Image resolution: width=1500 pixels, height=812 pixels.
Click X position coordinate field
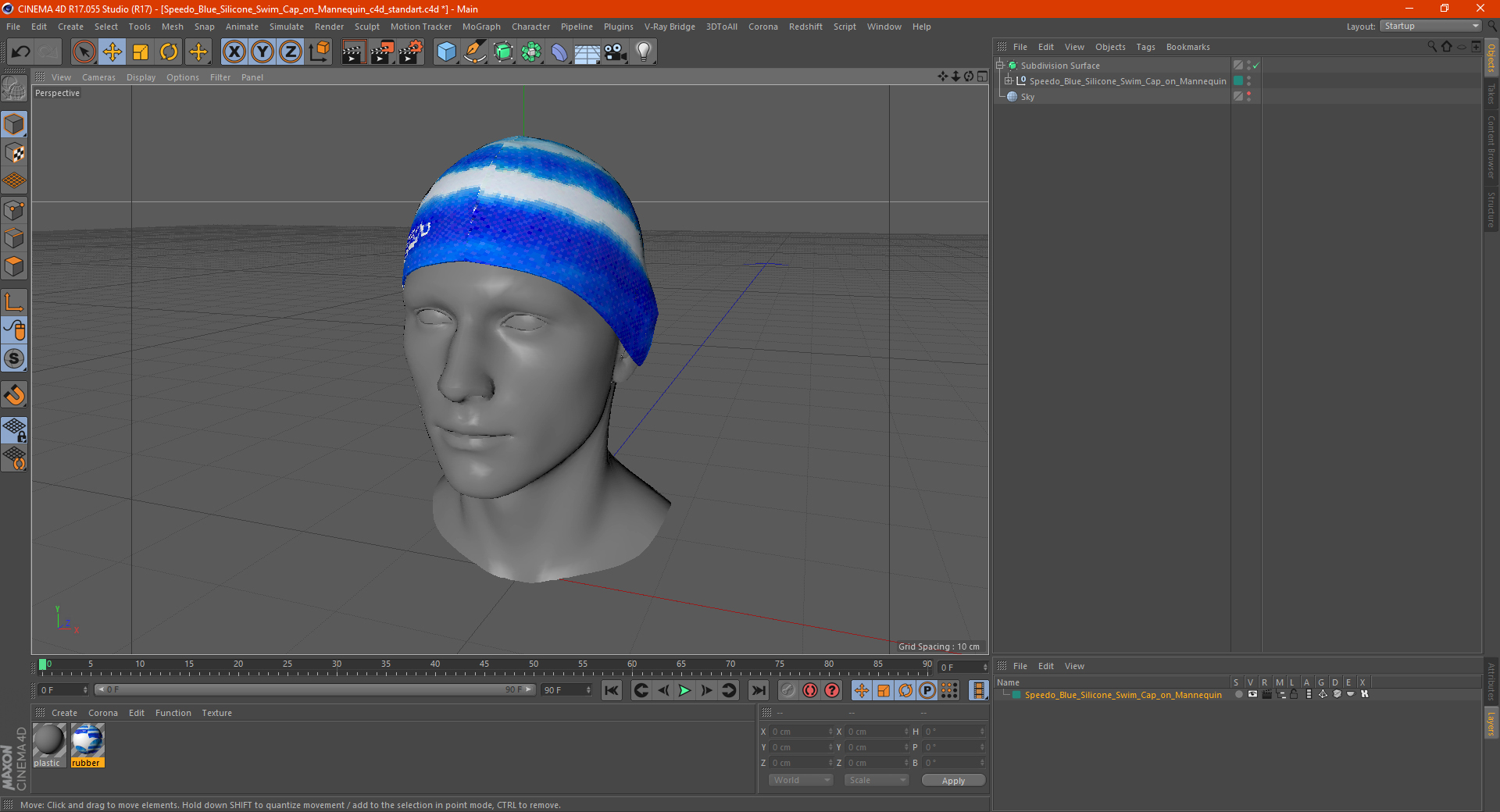pyautogui.click(x=802, y=732)
